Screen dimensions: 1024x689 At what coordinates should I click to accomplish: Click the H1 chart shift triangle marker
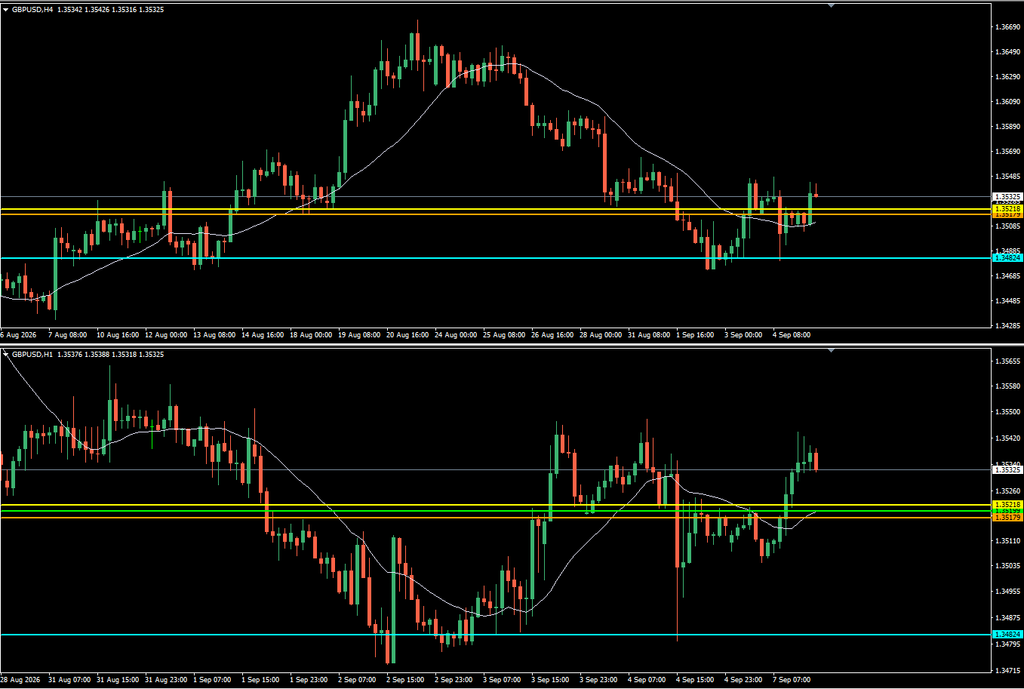[x=831, y=351]
